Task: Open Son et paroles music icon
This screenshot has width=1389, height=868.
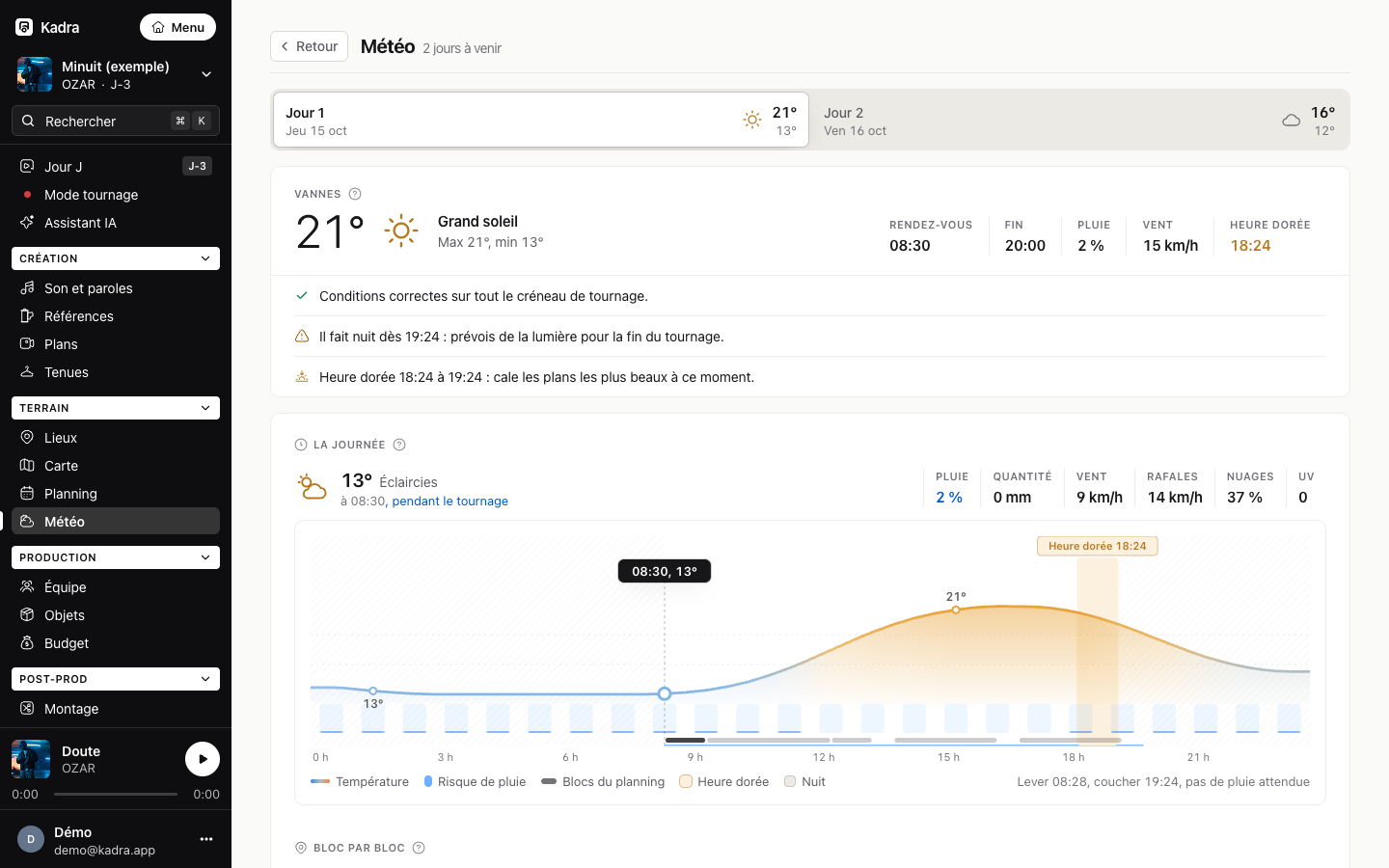Action: (27, 287)
